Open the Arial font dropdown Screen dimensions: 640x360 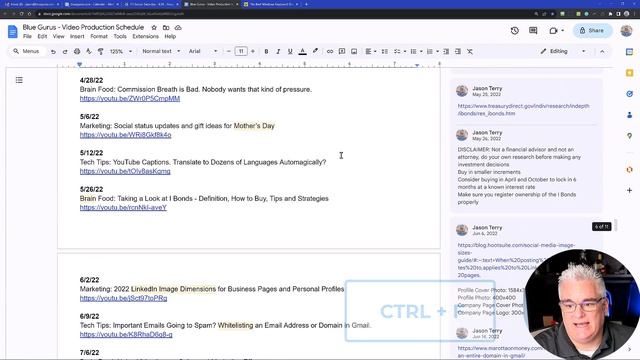[203, 51]
